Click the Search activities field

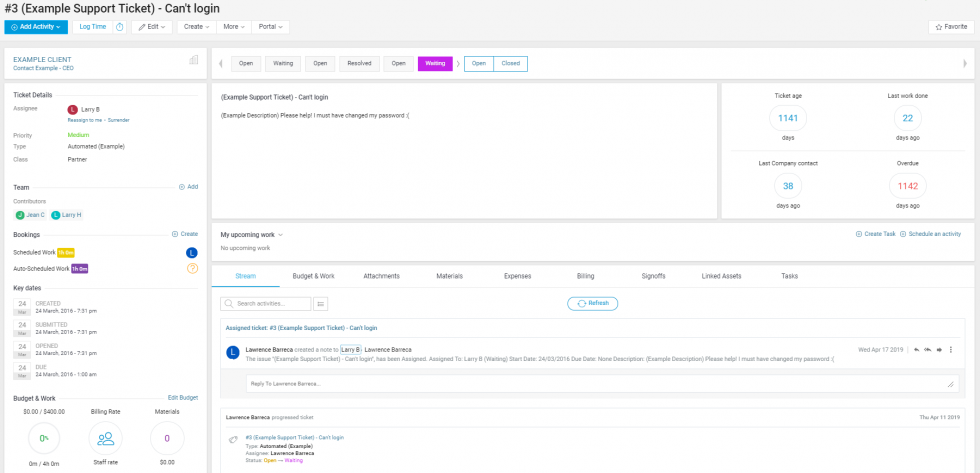266,304
